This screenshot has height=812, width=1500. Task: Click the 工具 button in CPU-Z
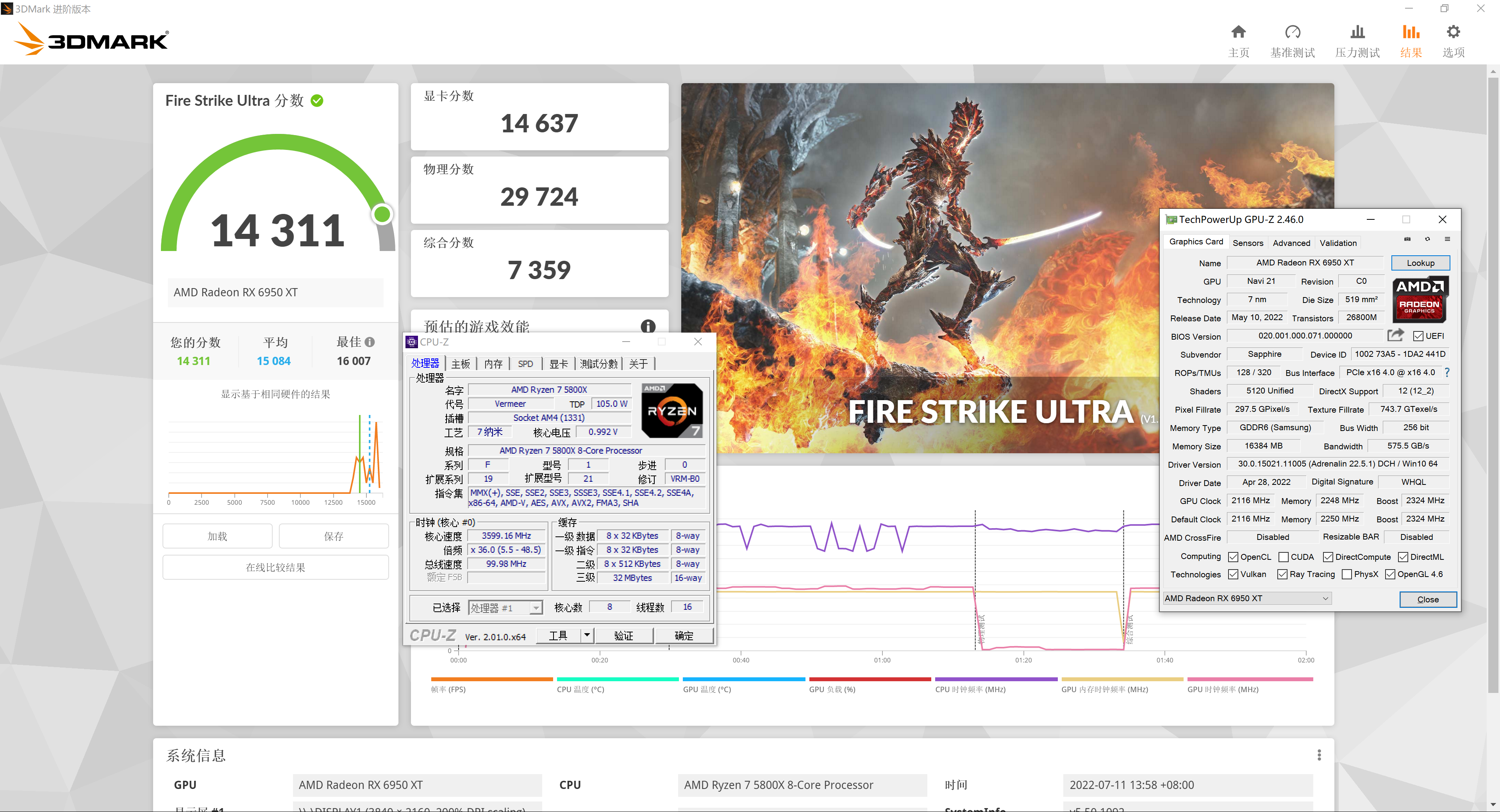[558, 635]
